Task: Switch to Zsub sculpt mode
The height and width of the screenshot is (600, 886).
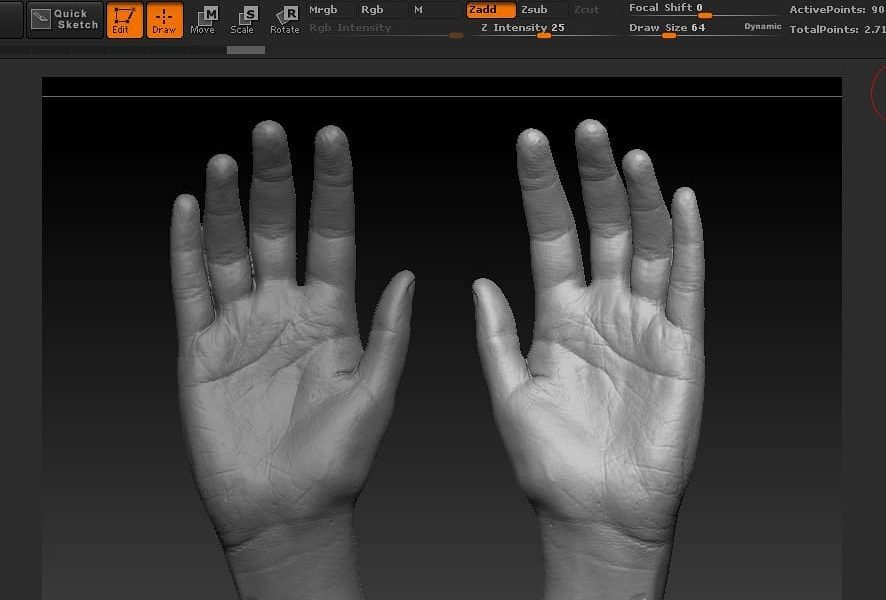Action: 534,10
